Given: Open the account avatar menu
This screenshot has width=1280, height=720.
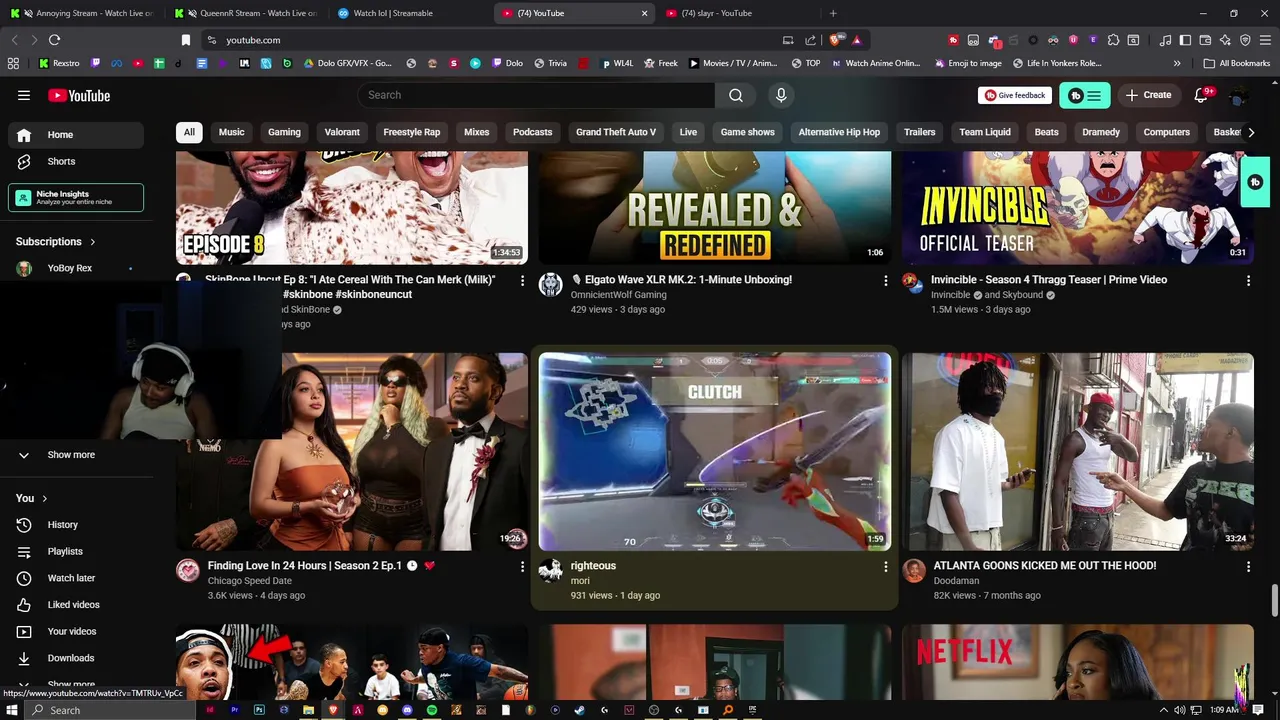Looking at the screenshot, I should point(1238,96).
